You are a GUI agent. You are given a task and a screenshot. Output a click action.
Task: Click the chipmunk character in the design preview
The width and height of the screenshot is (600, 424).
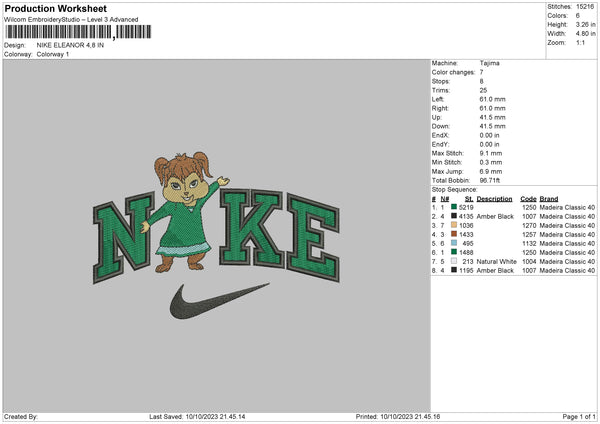[x=185, y=212]
